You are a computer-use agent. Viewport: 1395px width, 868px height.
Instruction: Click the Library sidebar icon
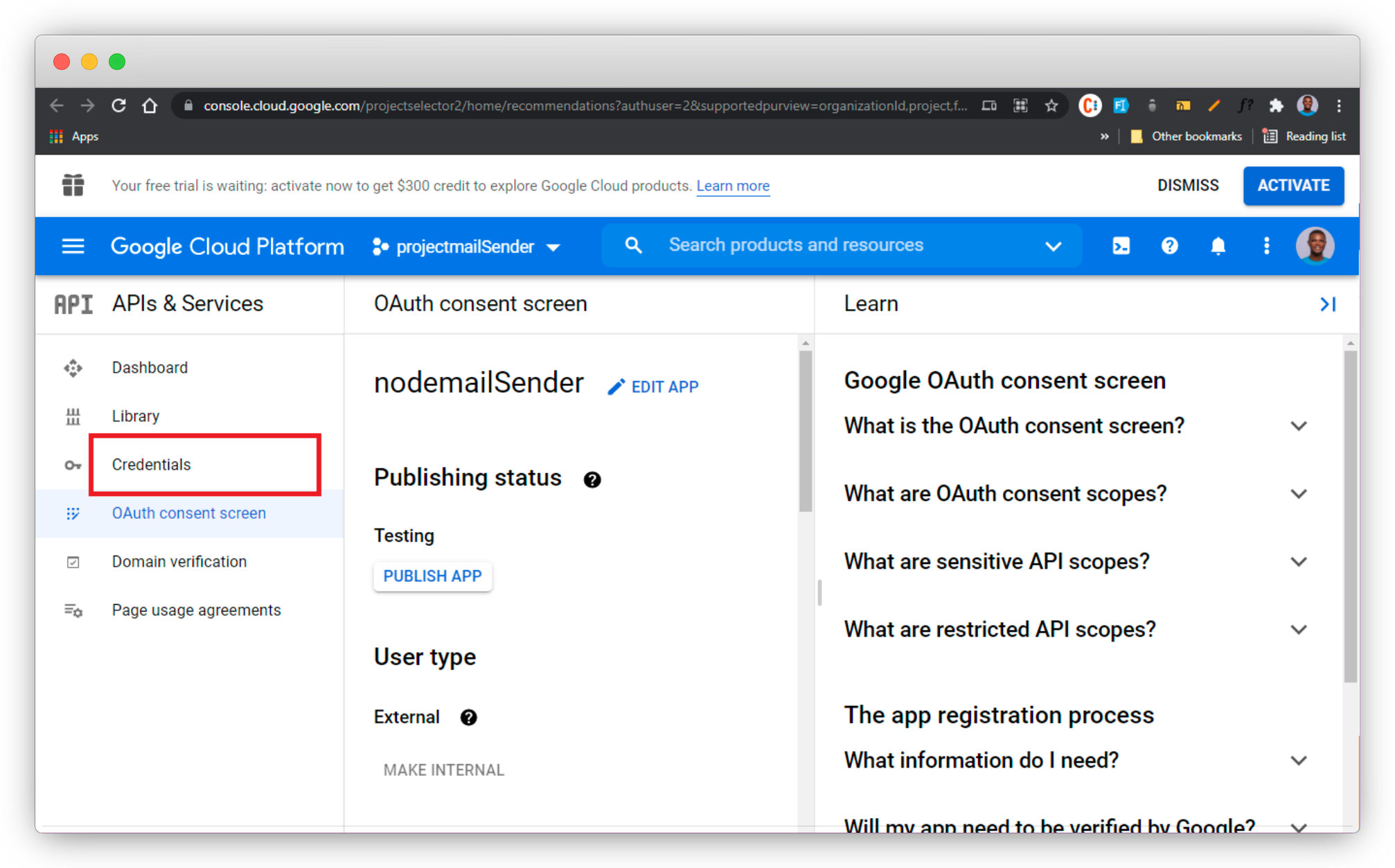(x=73, y=416)
